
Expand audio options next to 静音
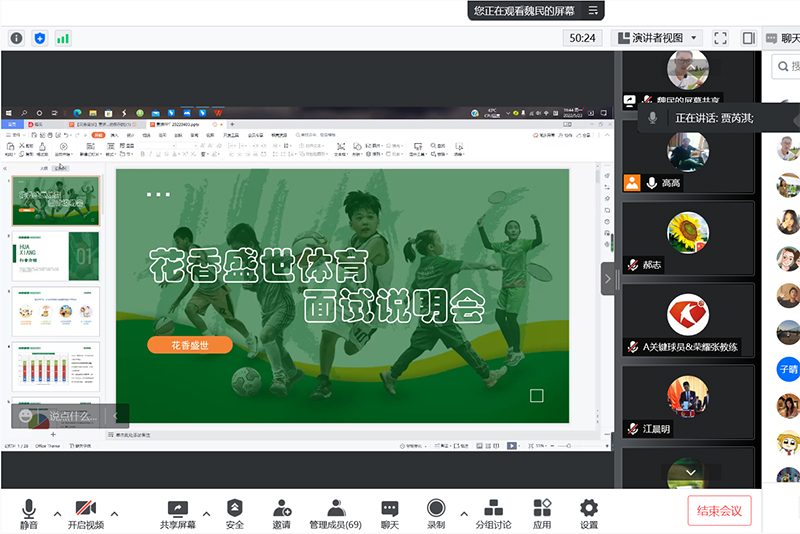tap(58, 514)
